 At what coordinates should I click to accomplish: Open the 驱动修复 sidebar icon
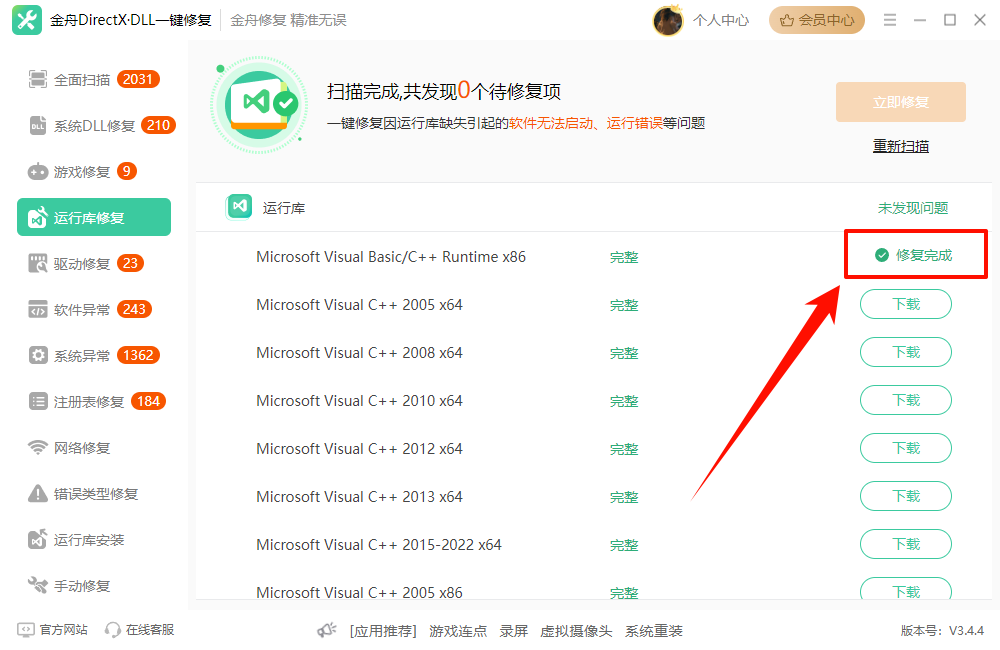[x=38, y=263]
